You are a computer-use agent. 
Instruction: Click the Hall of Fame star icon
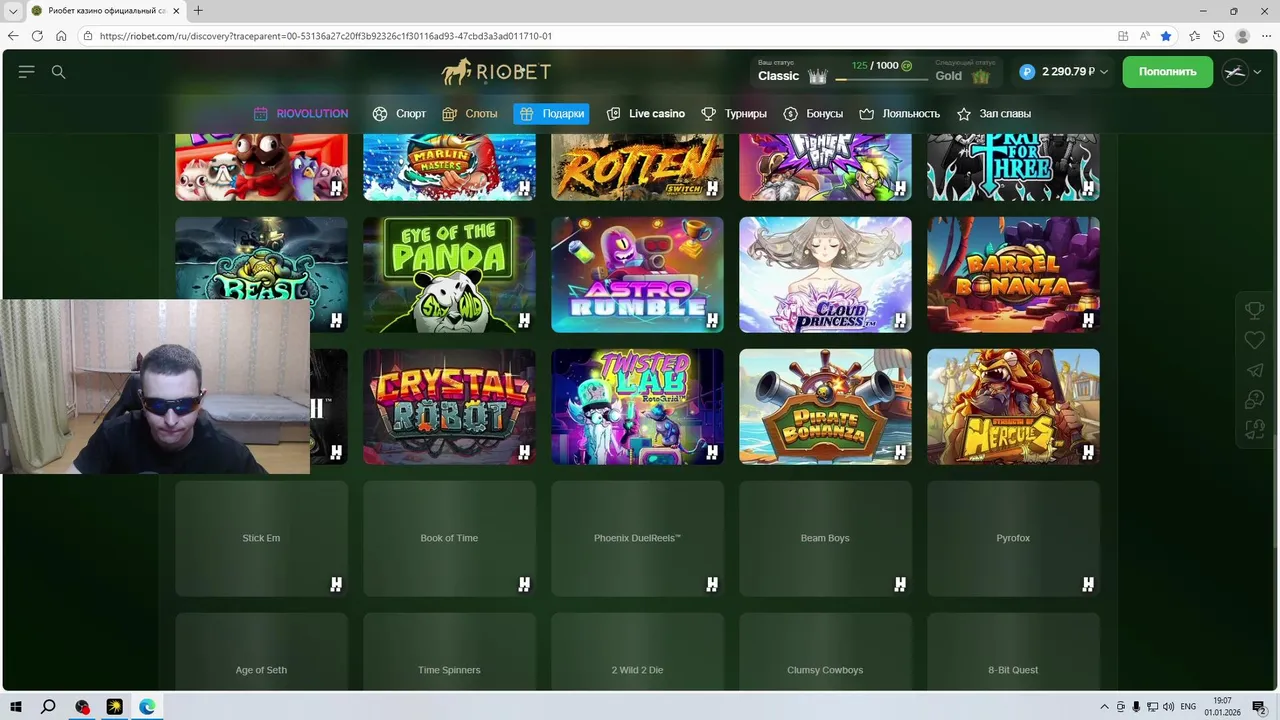pos(964,114)
